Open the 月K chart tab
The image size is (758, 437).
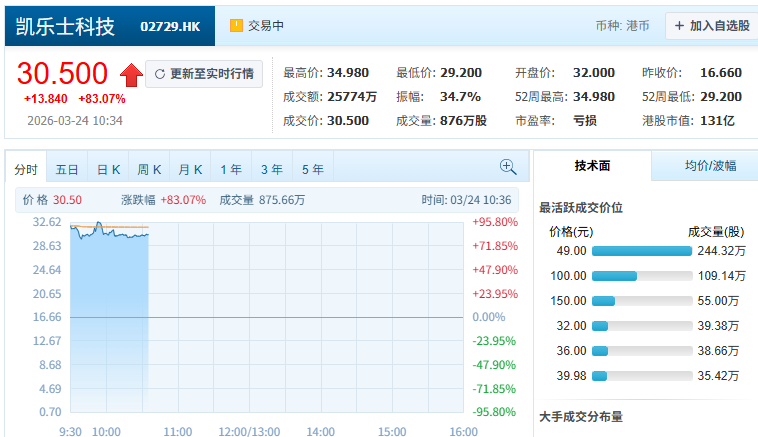pyautogui.click(x=190, y=170)
